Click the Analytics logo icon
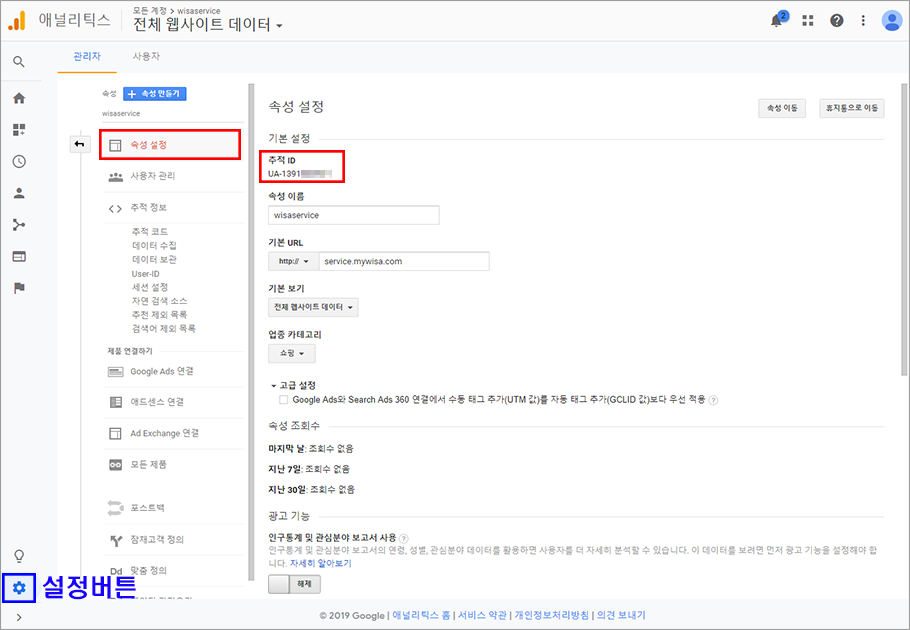910x630 pixels. [x=17, y=20]
